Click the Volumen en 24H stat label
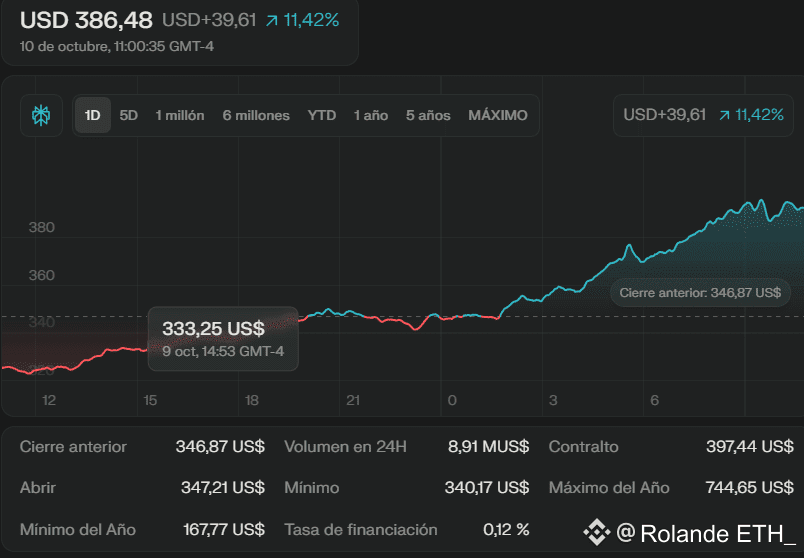804x558 pixels. pyautogui.click(x=345, y=447)
